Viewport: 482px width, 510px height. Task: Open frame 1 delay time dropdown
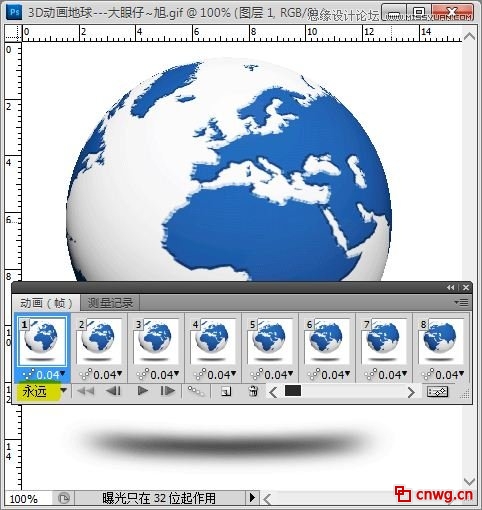click(x=62, y=374)
